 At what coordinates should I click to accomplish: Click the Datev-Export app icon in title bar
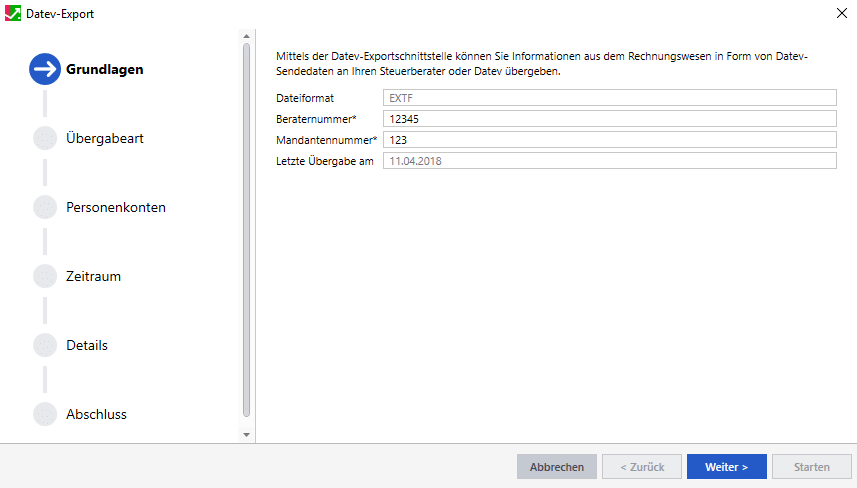[x=13, y=13]
